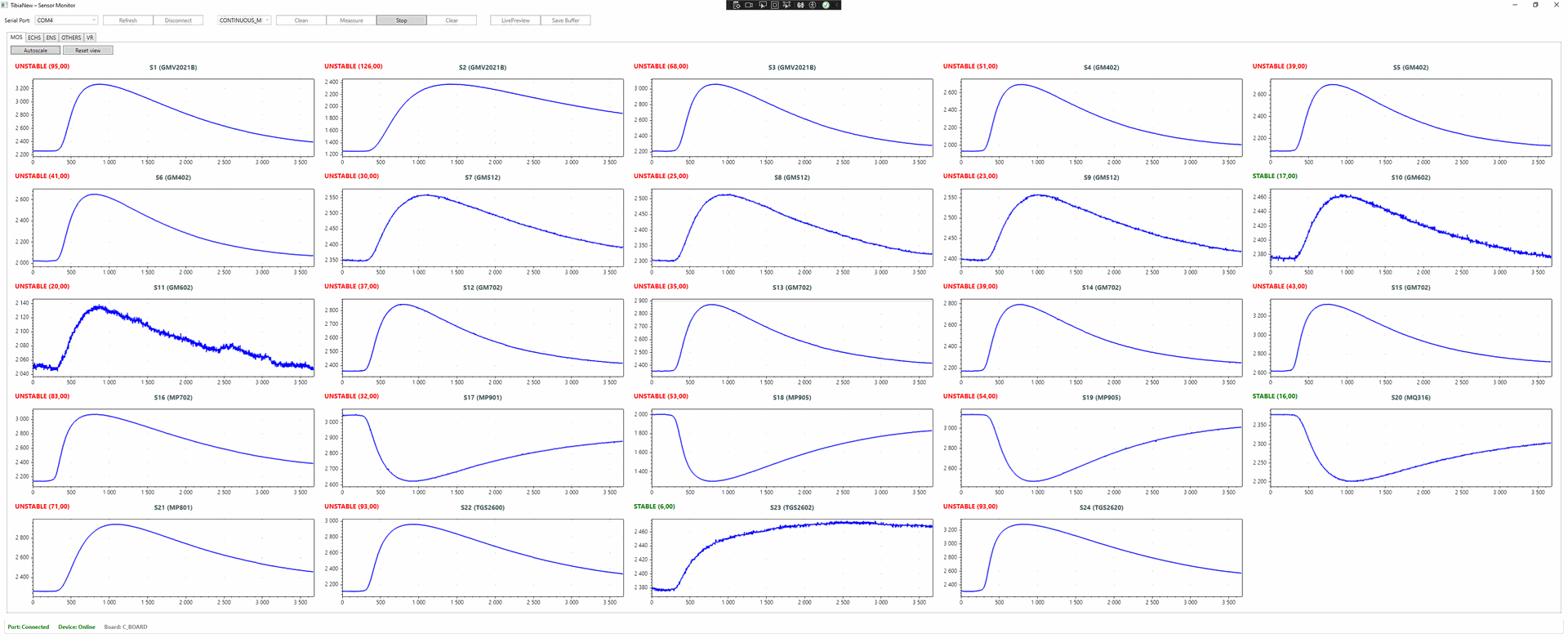Viewport: 1568px width, 638px height.
Task: Click Save Buffer button
Action: [x=565, y=20]
